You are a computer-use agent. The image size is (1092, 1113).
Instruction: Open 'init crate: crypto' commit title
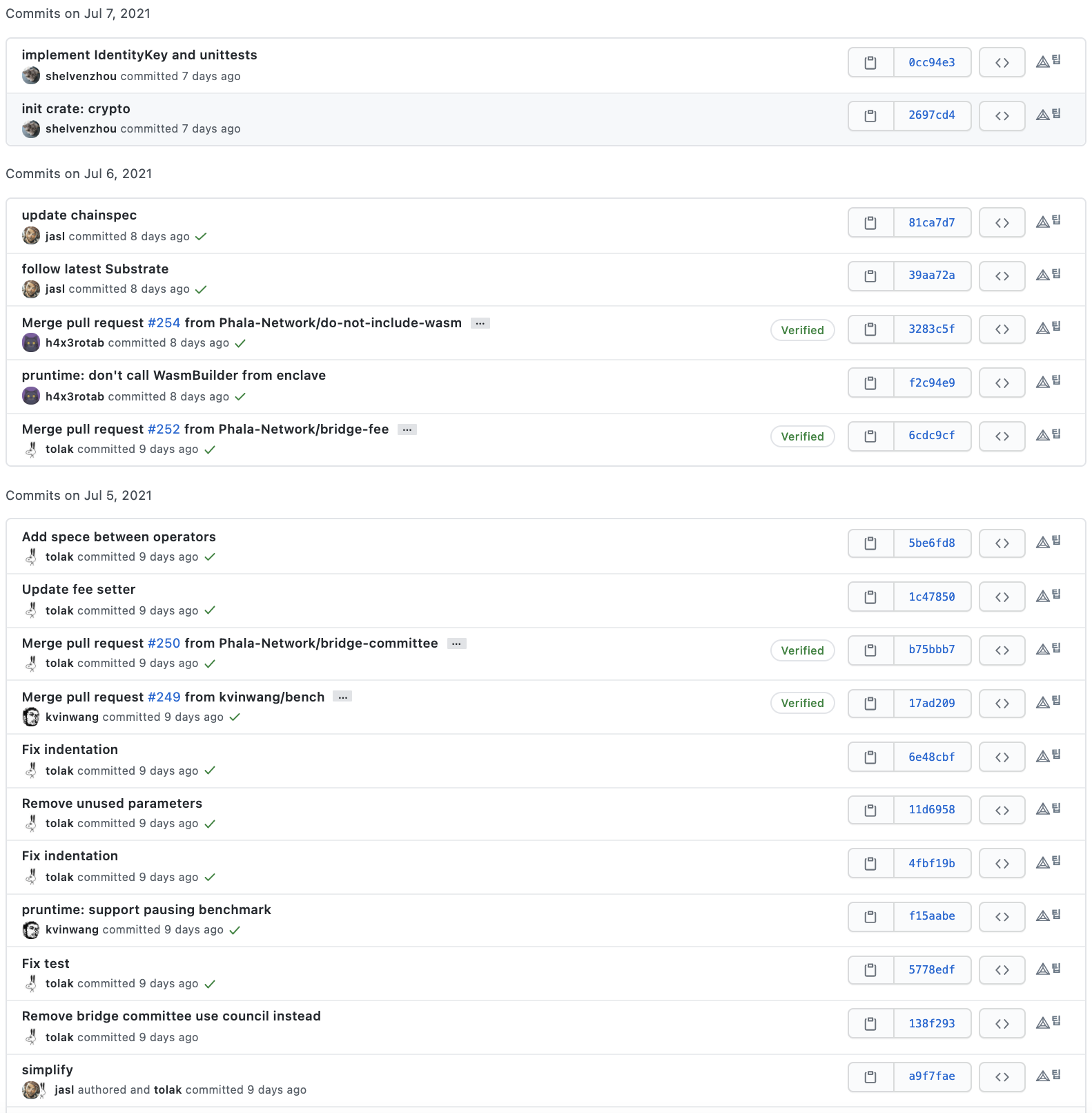[x=76, y=109]
